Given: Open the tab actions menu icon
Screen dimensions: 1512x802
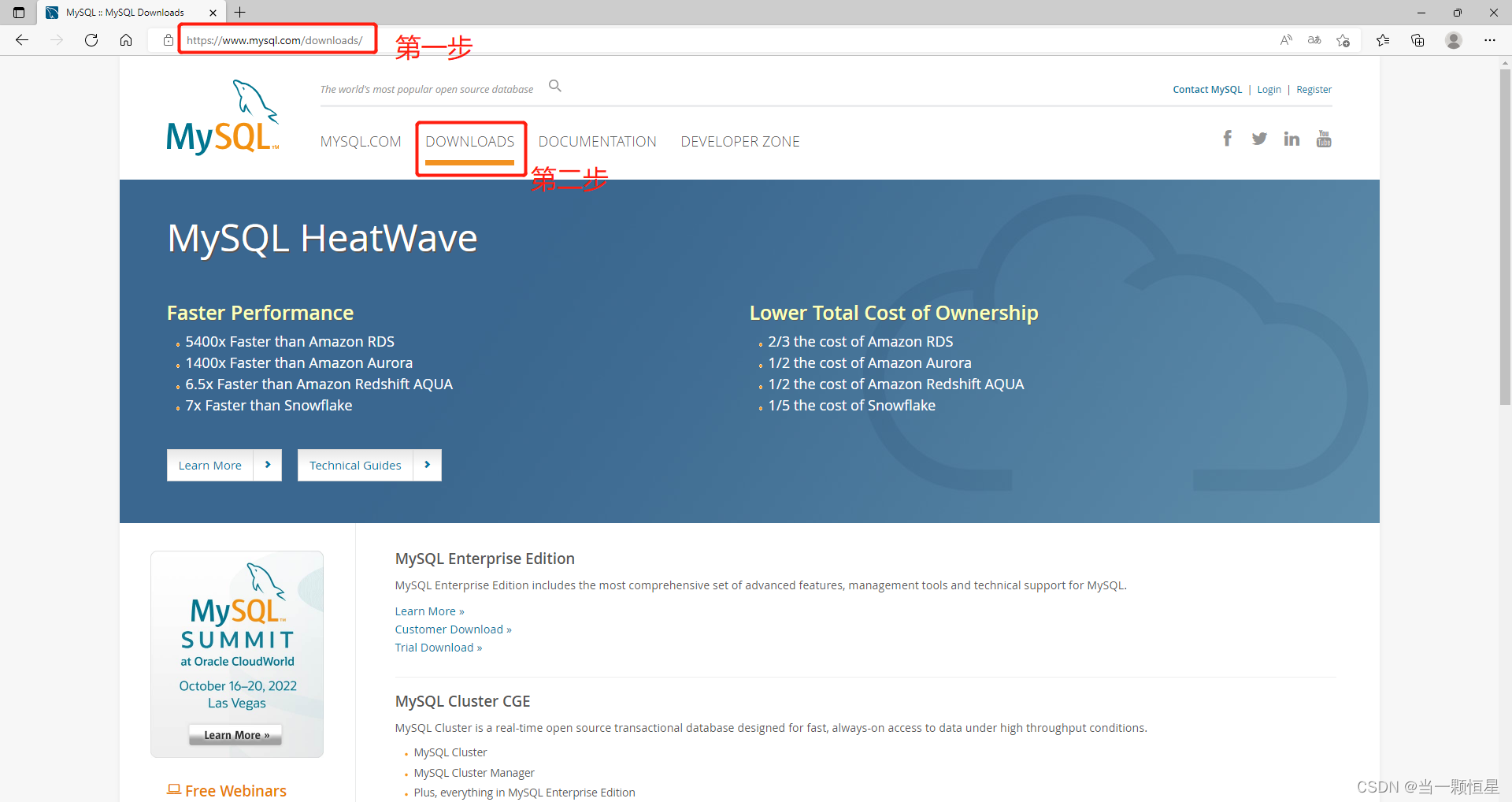Looking at the screenshot, I should pyautogui.click(x=19, y=13).
